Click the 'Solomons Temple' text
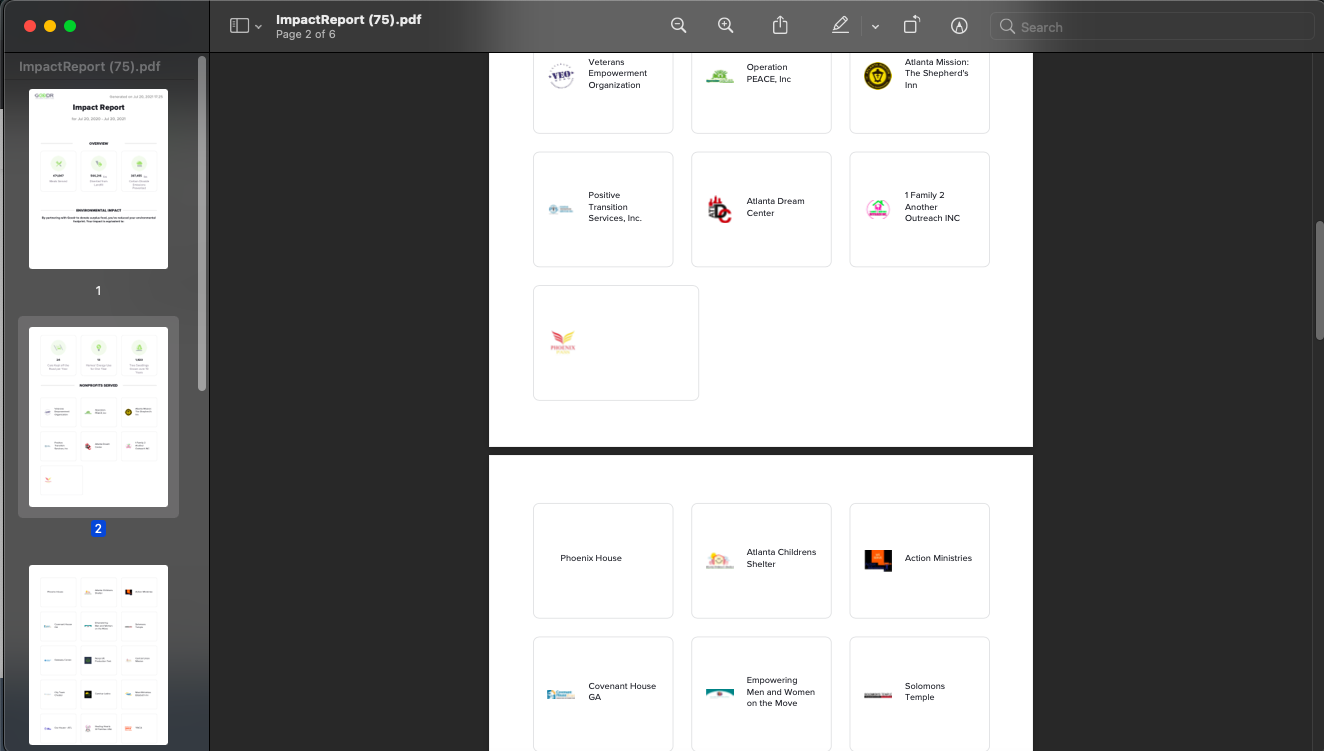Screen dimensions: 1324x751 [924, 692]
